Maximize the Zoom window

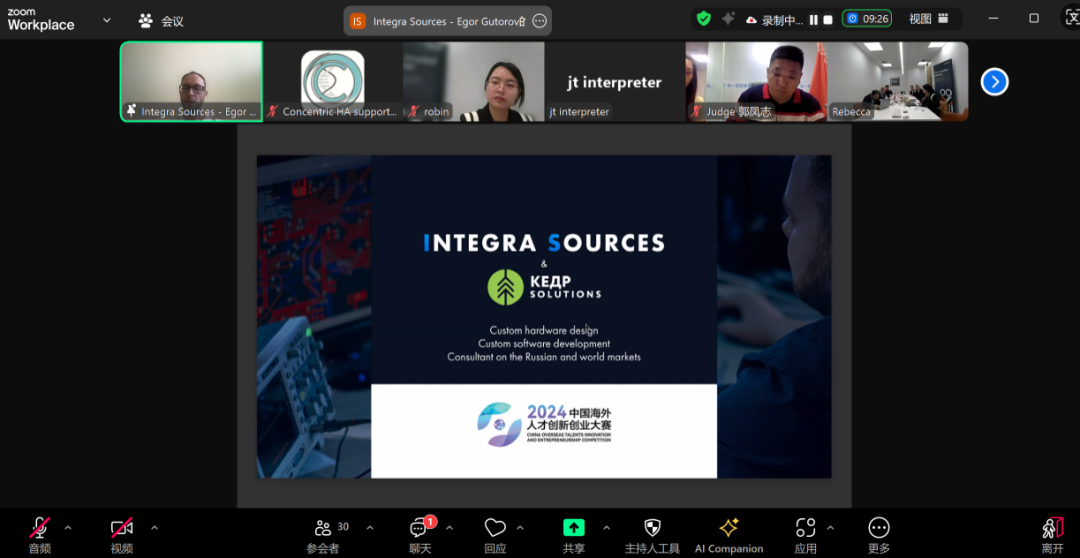point(1034,19)
